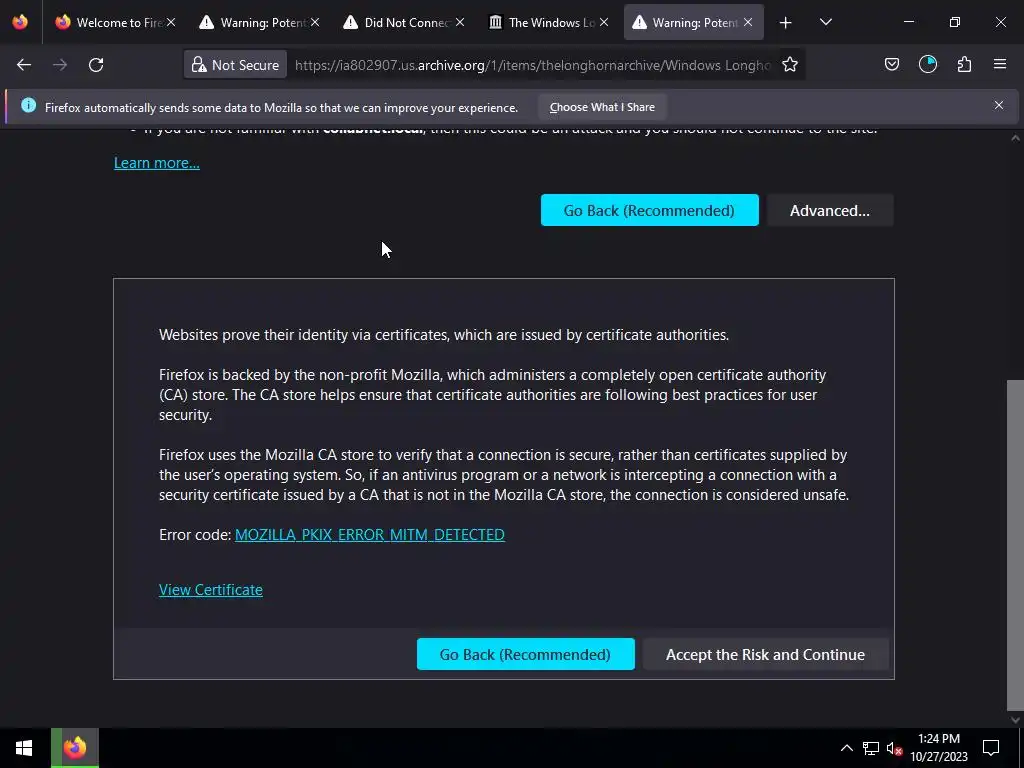Screen dimensions: 1024x768
Task: Click the upper Go Back (Recommended) button
Action: (x=649, y=210)
